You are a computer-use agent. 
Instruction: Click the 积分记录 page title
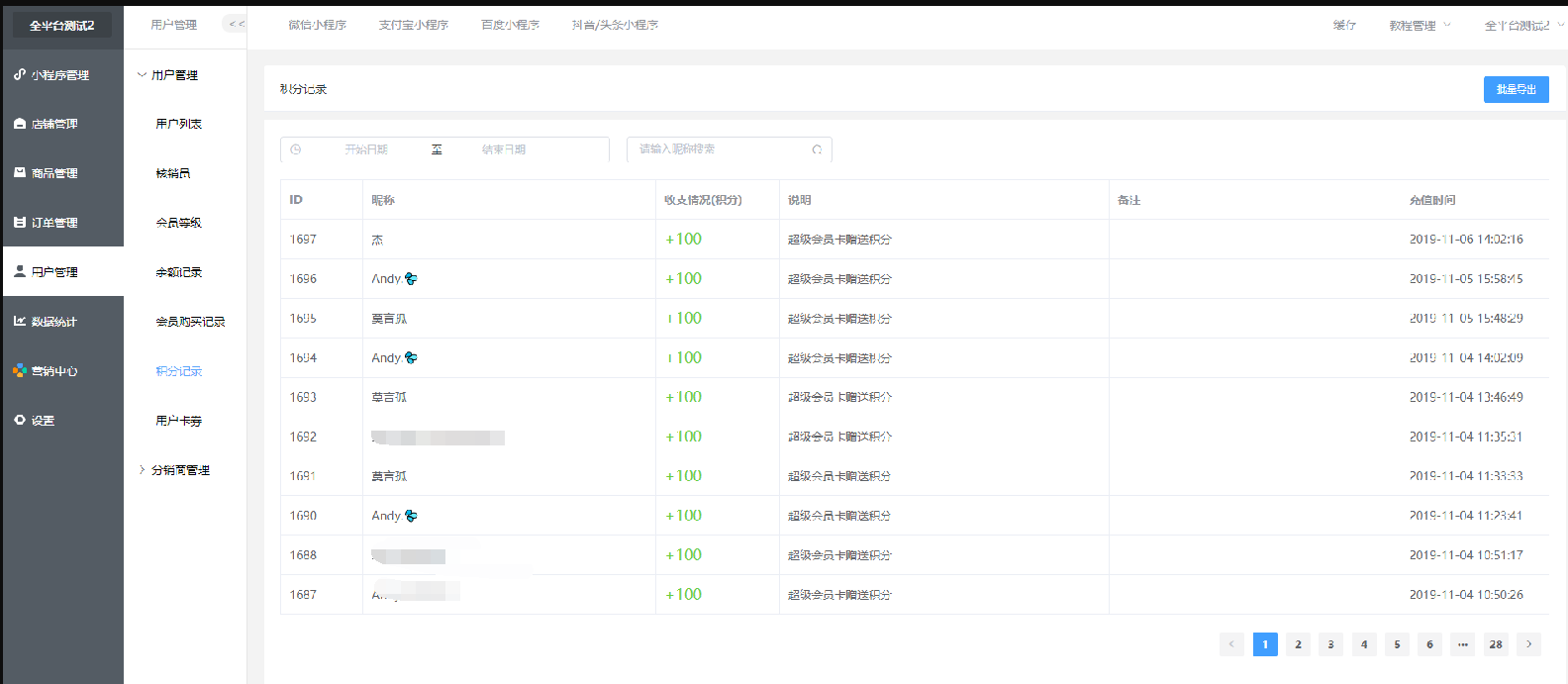point(303,89)
